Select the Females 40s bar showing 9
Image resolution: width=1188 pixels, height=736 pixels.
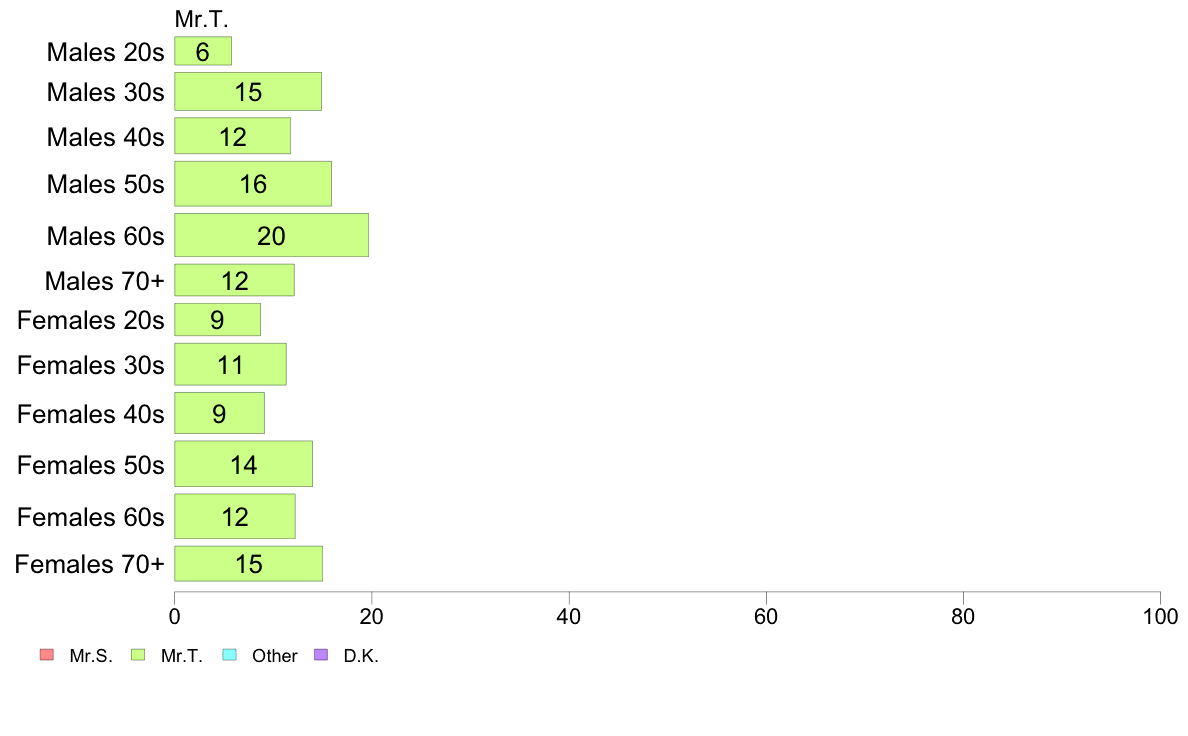point(220,414)
